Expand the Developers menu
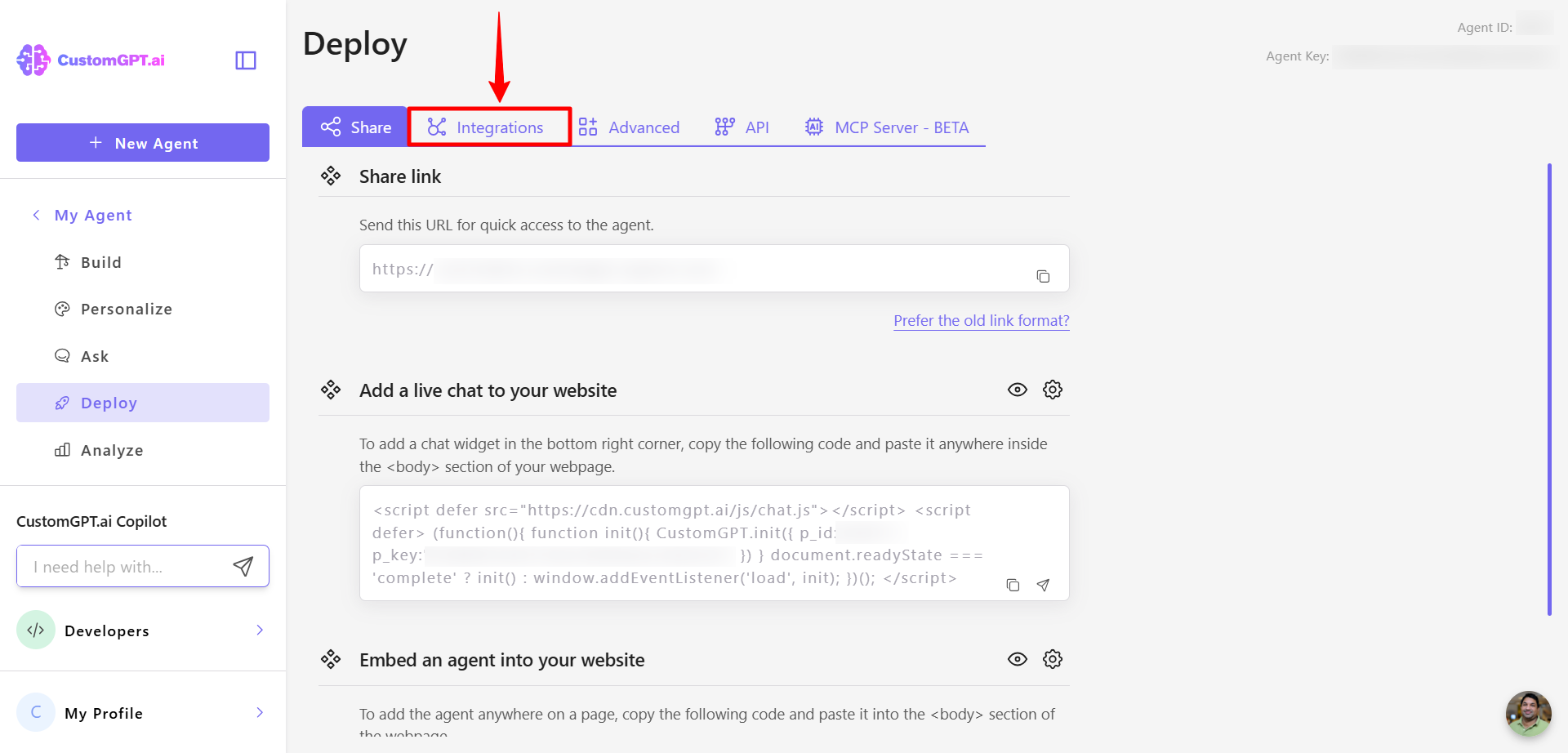The width and height of the screenshot is (1568, 753). pyautogui.click(x=260, y=630)
